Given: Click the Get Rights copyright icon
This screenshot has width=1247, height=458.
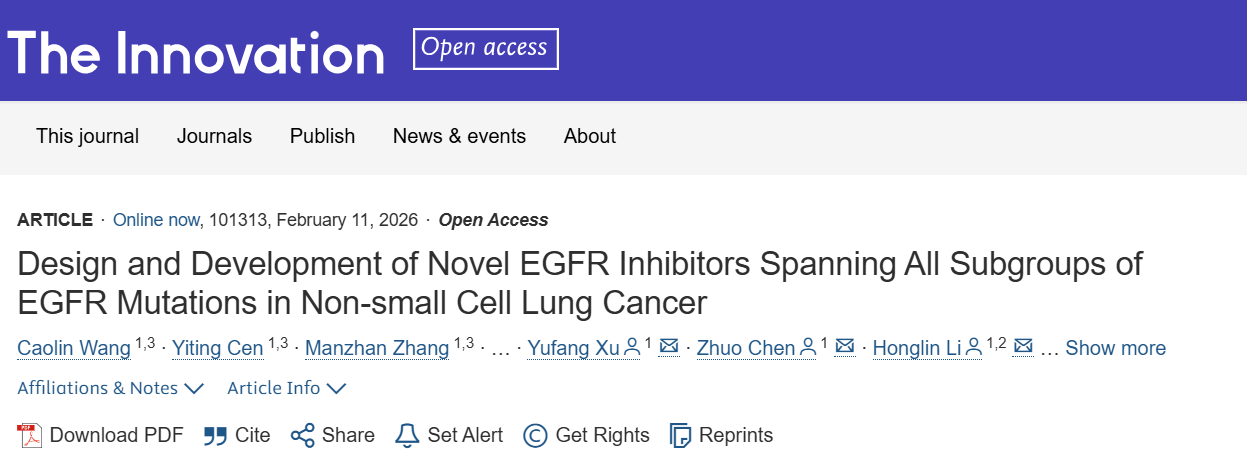Looking at the screenshot, I should point(535,436).
